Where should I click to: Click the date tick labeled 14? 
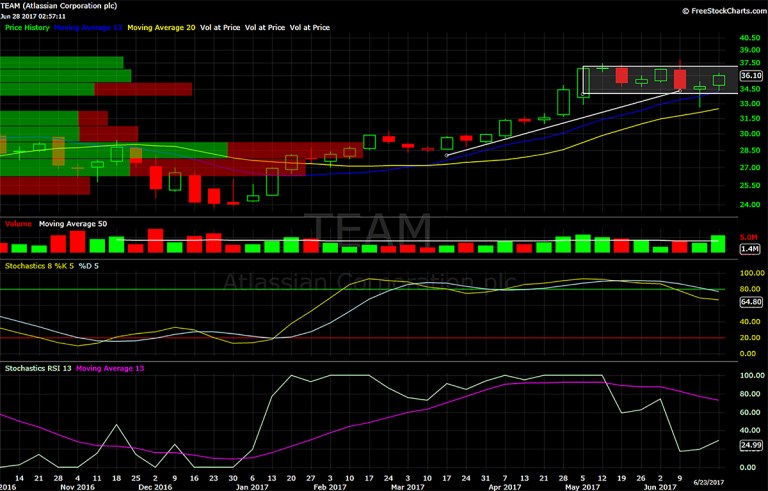click(19, 478)
